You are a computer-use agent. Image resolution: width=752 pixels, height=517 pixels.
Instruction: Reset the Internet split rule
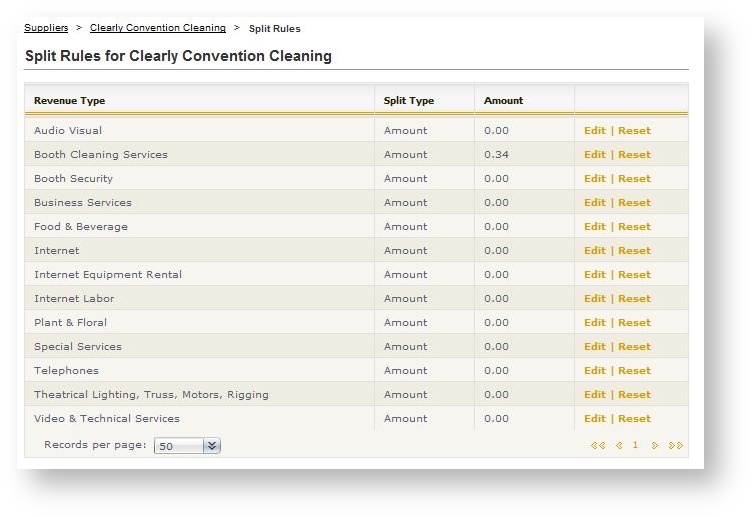pos(634,251)
